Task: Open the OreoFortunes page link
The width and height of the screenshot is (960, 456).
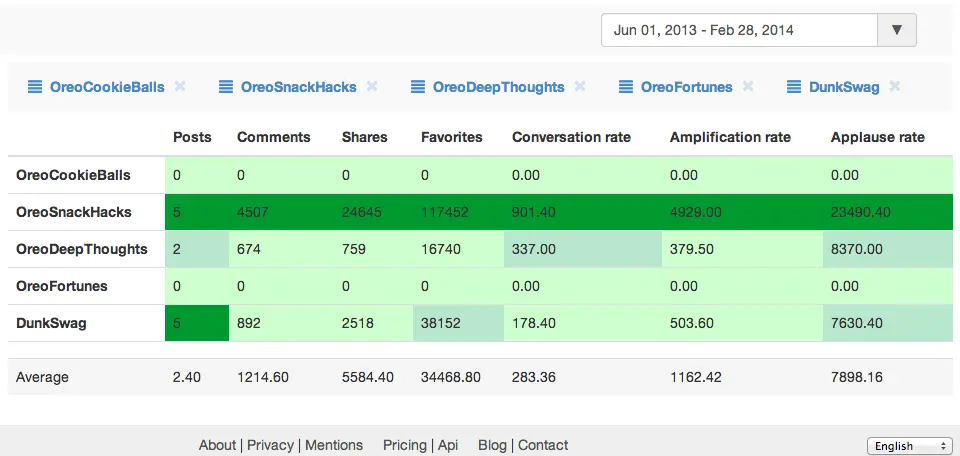Action: tap(686, 87)
